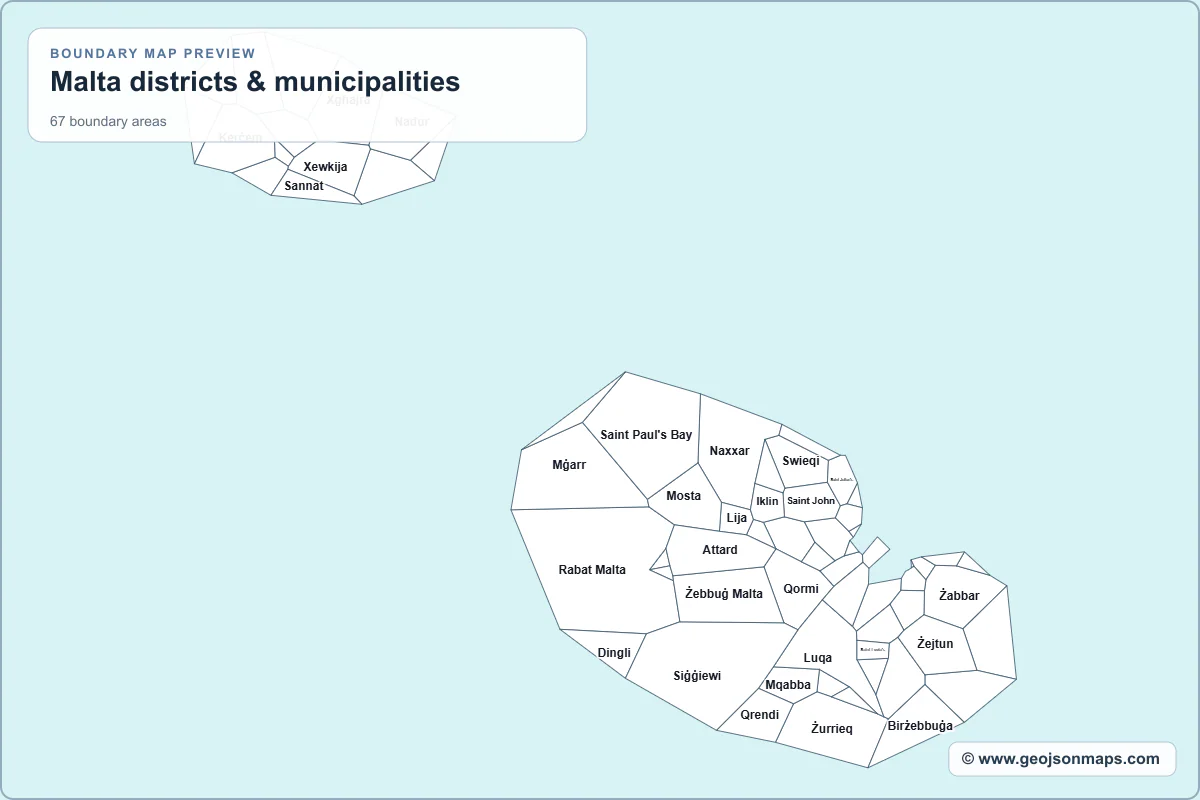Select the Dingli boundary area
Screen dimensions: 1200x800
(x=614, y=653)
